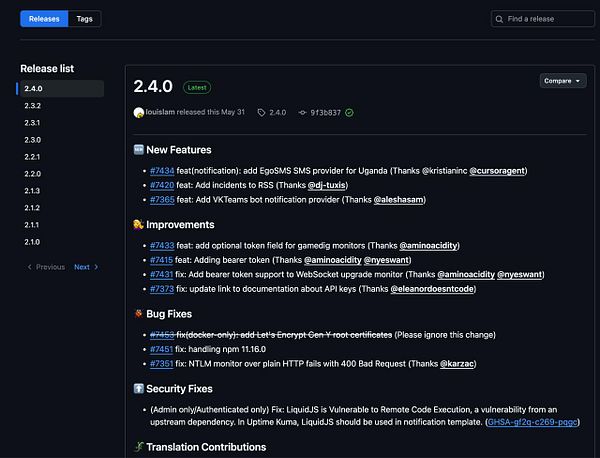
Task: Select release 2.3.2 in Release list
Action: pyautogui.click(x=33, y=106)
